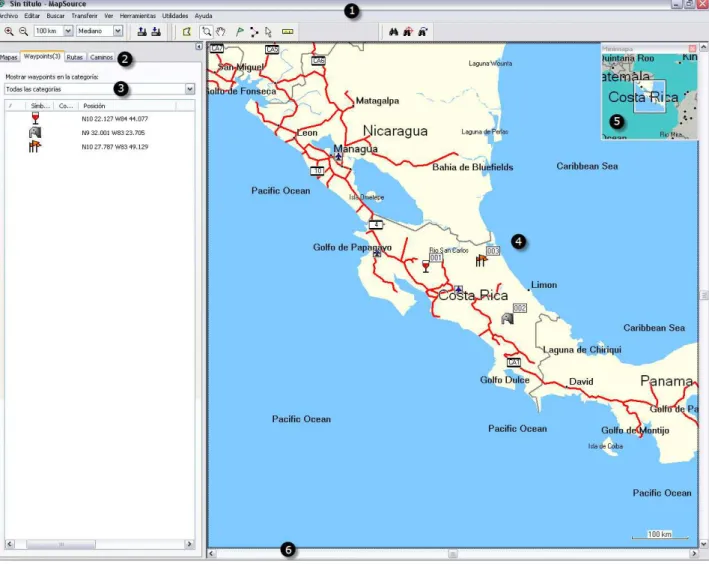Open the Buscar menu
Viewport: 709px width, 564px height.
click(x=55, y=16)
